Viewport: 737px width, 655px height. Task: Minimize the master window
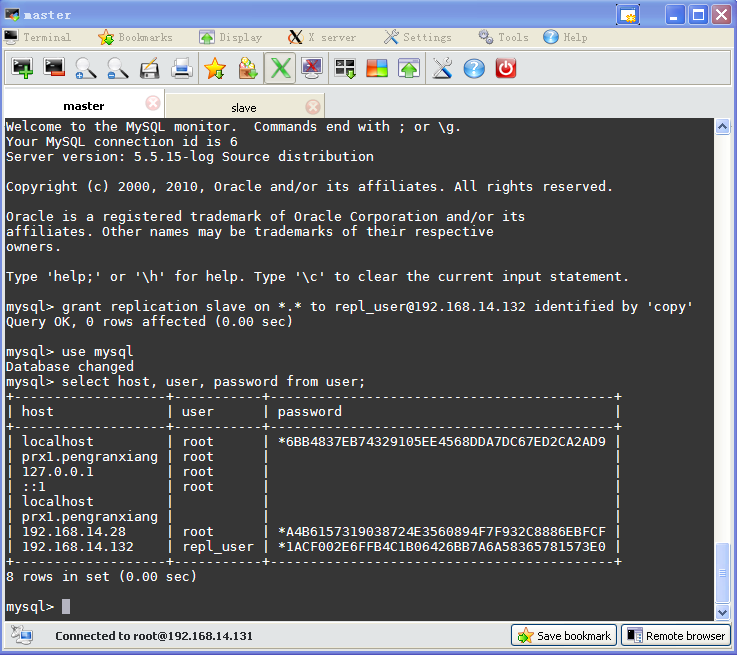pos(675,15)
